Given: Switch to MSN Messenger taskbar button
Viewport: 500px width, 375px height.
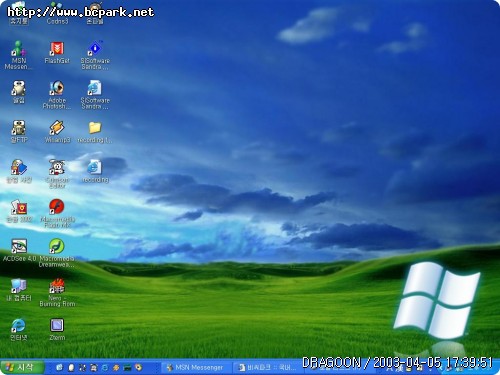Looking at the screenshot, I should tap(196, 368).
